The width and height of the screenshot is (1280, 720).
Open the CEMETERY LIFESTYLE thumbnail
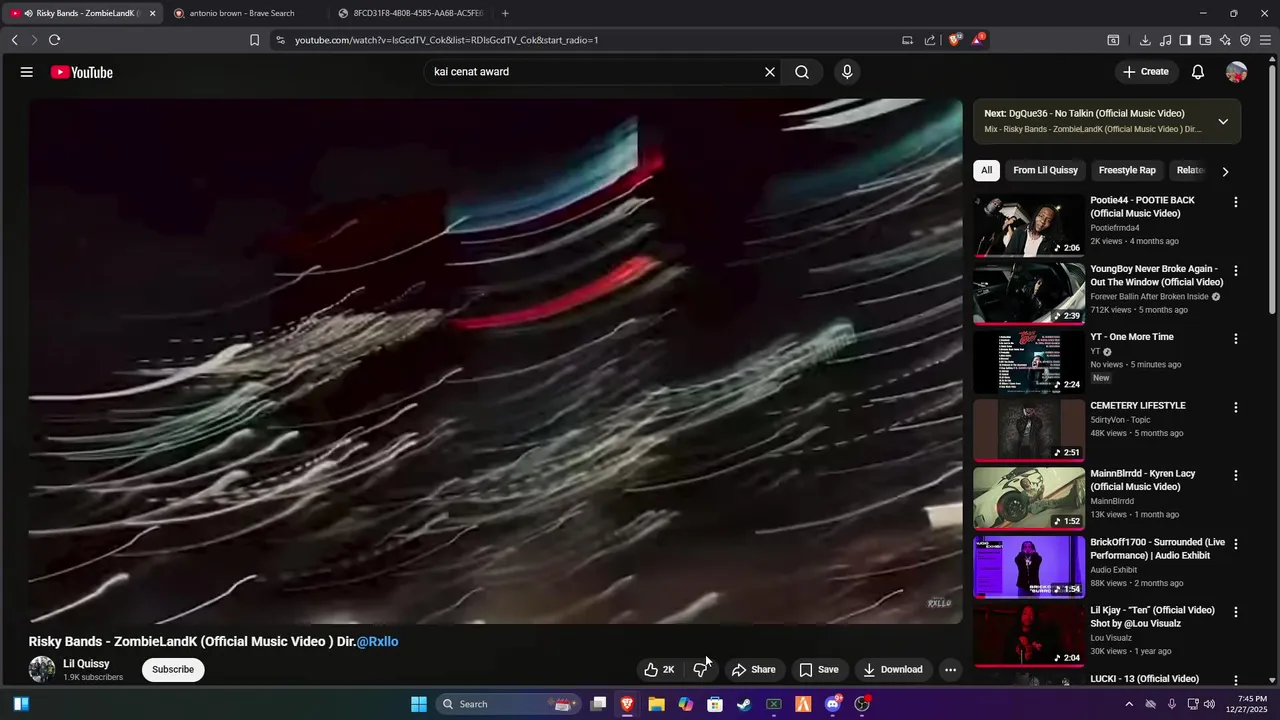(x=1029, y=430)
